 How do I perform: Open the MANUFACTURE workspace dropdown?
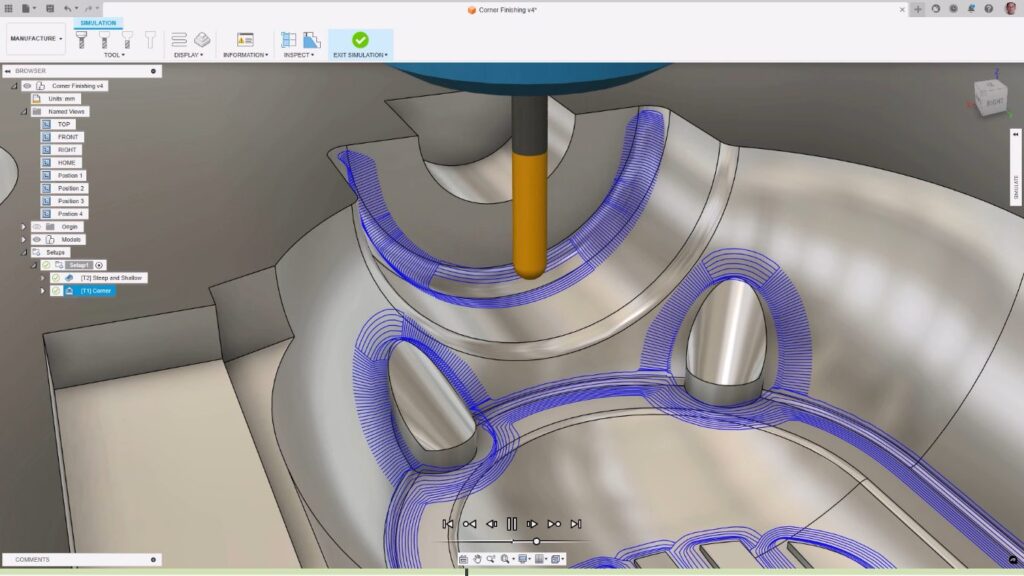37,39
